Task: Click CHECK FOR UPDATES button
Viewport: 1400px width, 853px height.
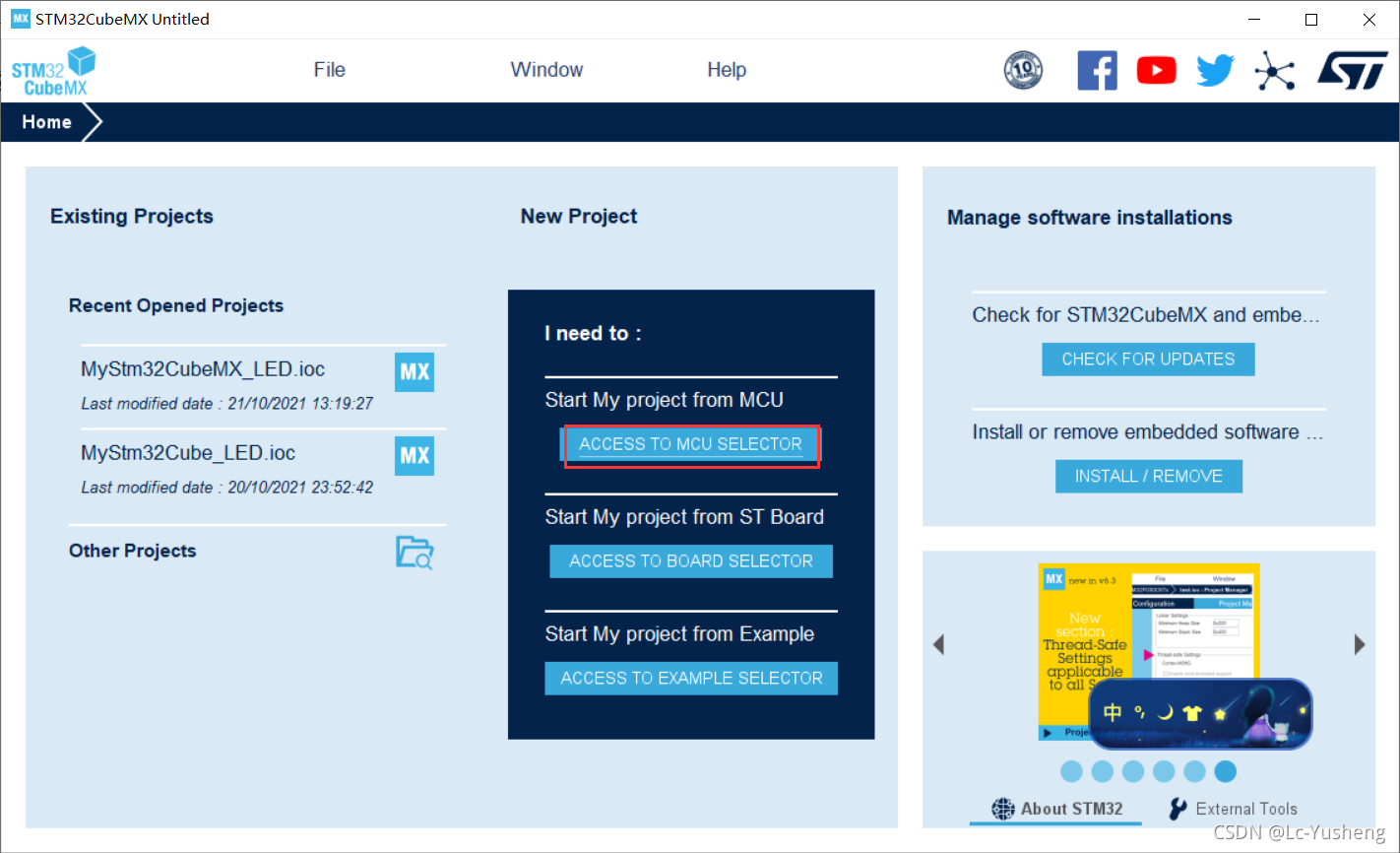Action: 1148,360
